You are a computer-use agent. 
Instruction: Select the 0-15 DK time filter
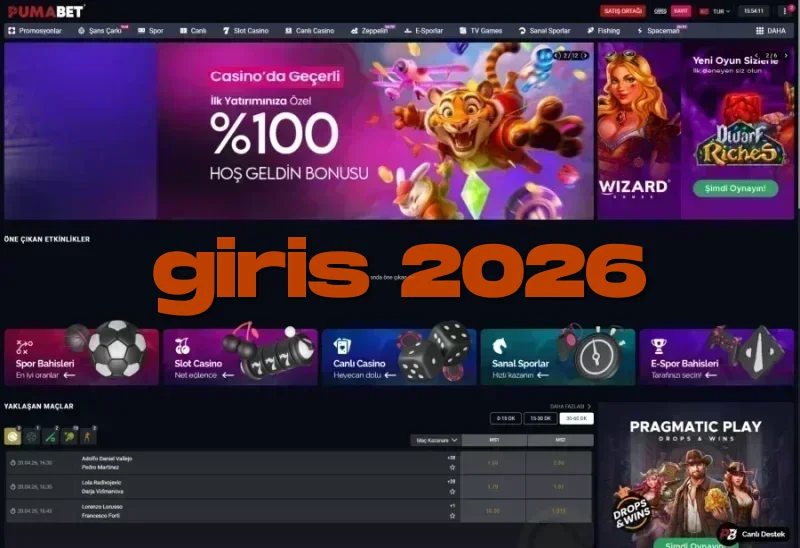coord(506,418)
